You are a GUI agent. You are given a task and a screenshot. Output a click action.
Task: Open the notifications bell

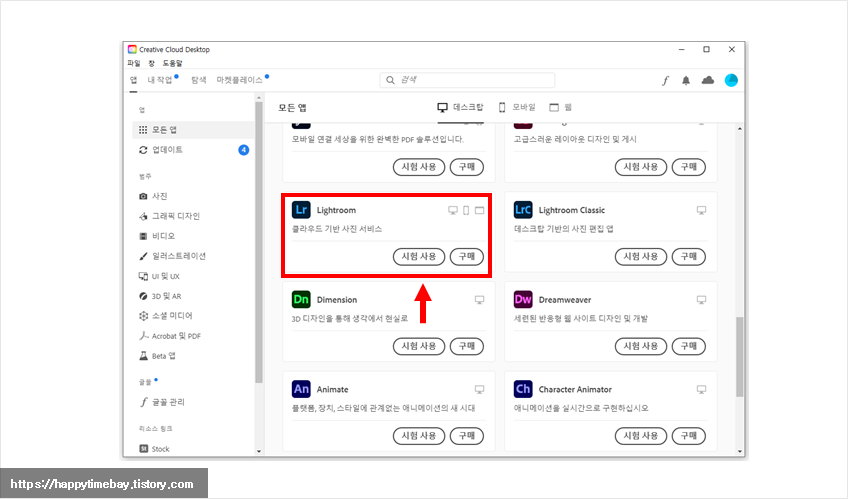pyautogui.click(x=686, y=81)
